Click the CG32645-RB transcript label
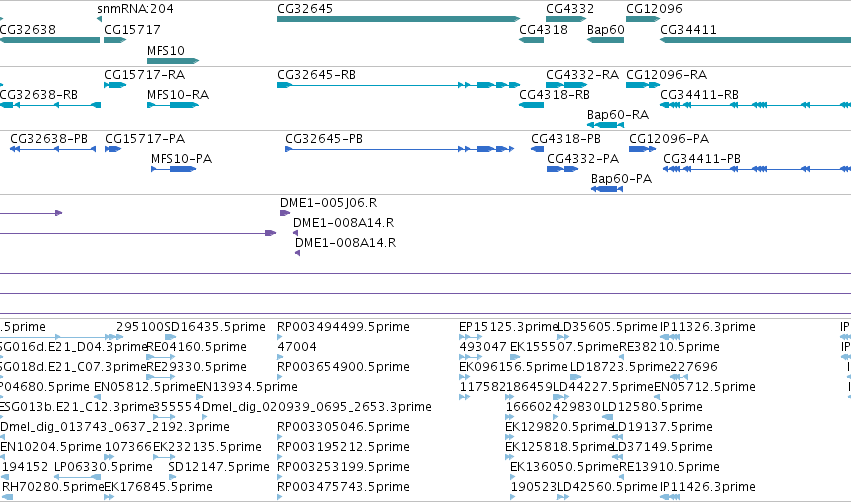851x502 pixels. pyautogui.click(x=316, y=75)
